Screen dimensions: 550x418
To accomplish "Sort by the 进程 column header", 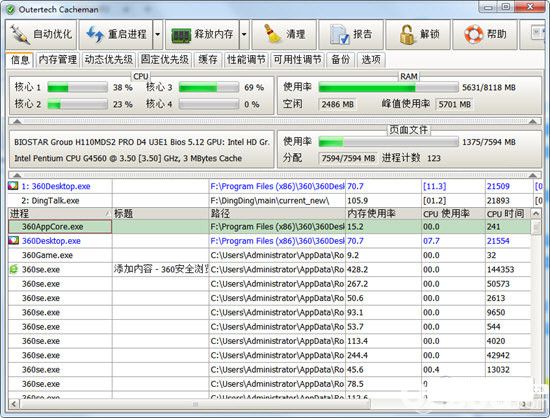I will 60,213.
